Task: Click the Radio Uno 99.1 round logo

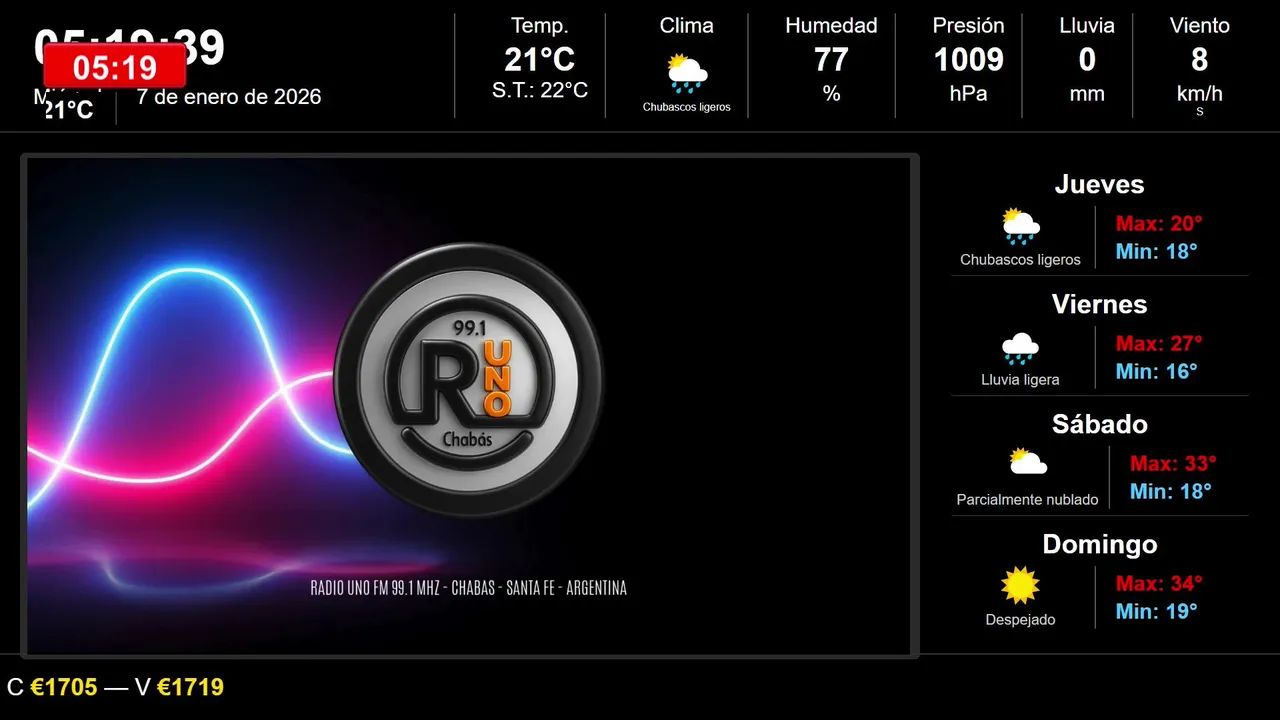Action: [x=468, y=378]
